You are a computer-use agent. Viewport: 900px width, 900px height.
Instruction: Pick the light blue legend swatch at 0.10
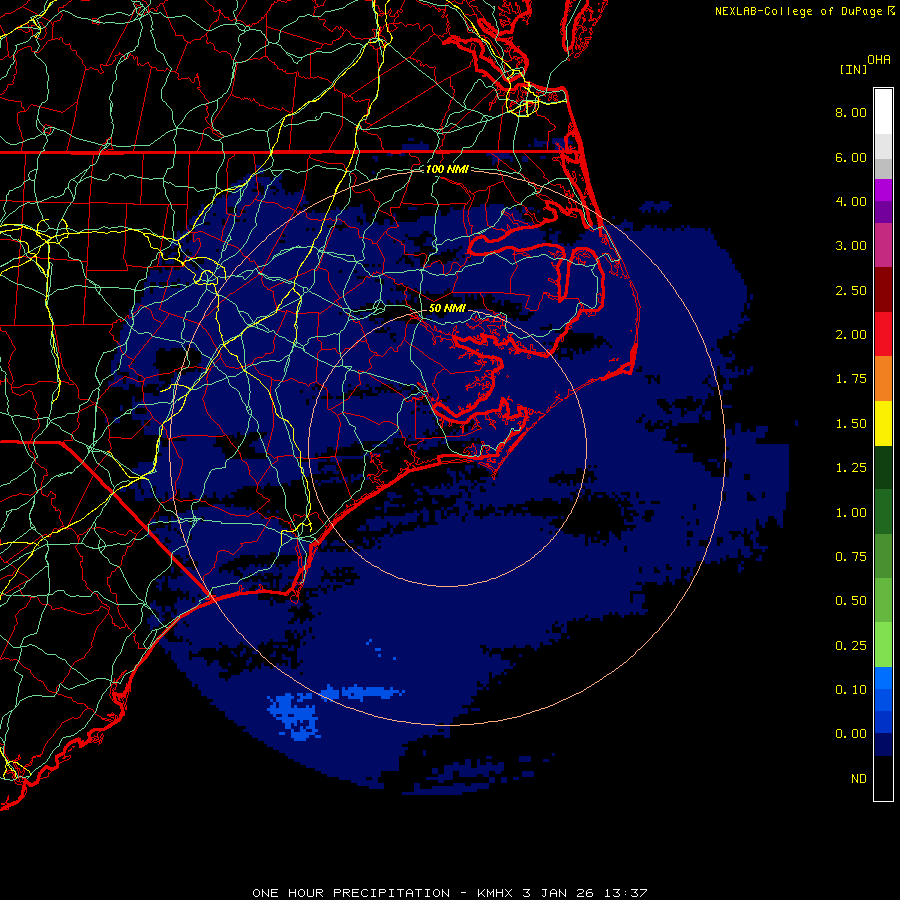click(x=883, y=678)
